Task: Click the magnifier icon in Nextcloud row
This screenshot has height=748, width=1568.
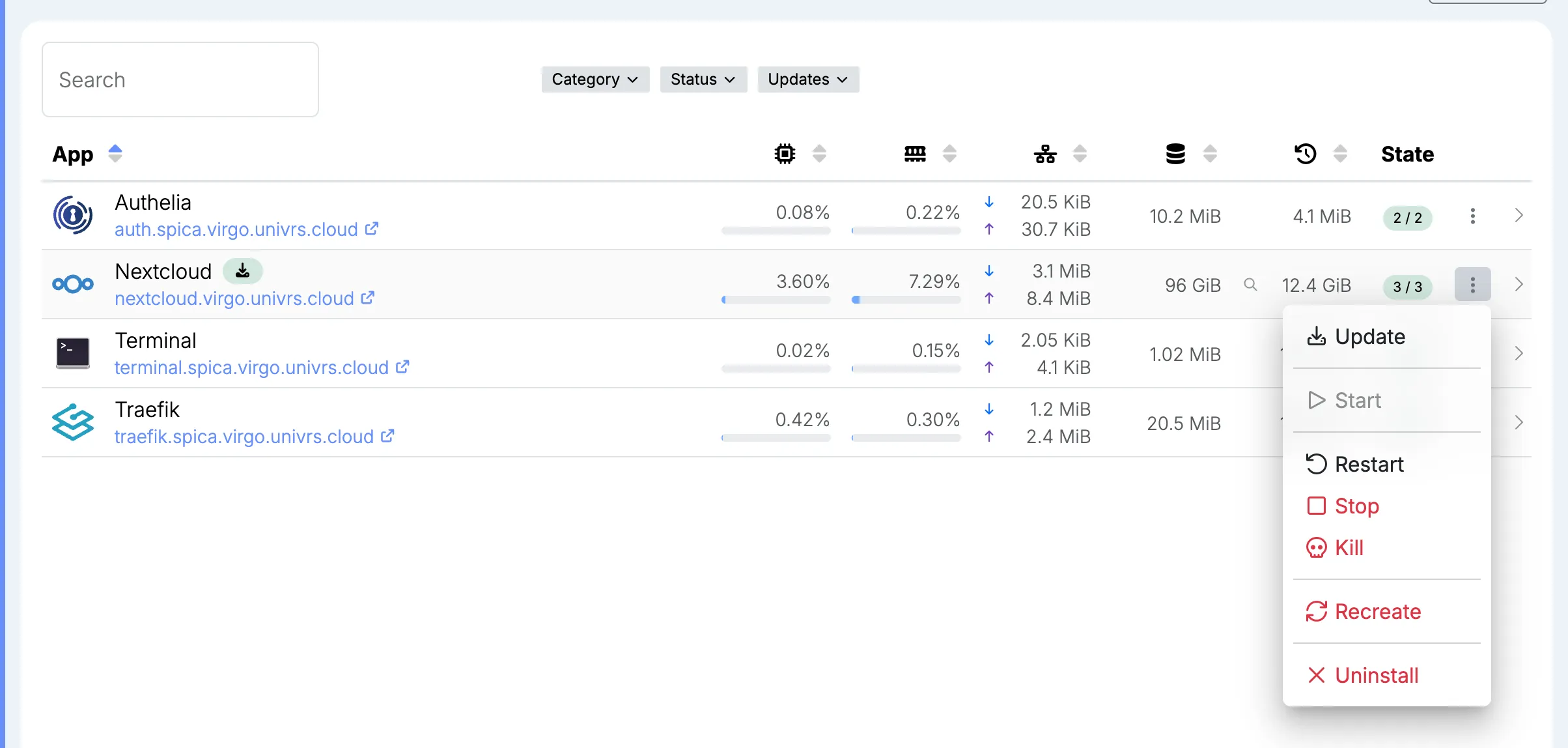Action: coord(1250,285)
